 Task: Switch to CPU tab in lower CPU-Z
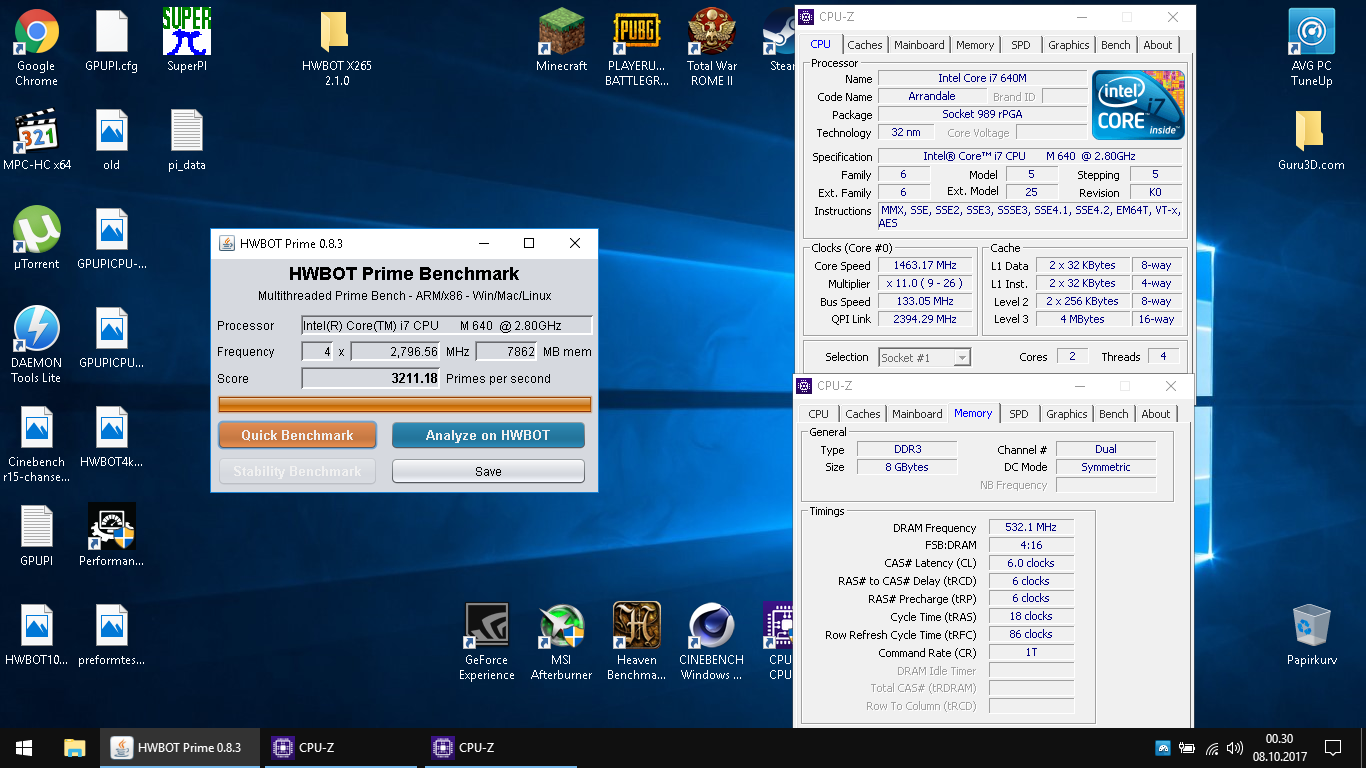click(819, 414)
